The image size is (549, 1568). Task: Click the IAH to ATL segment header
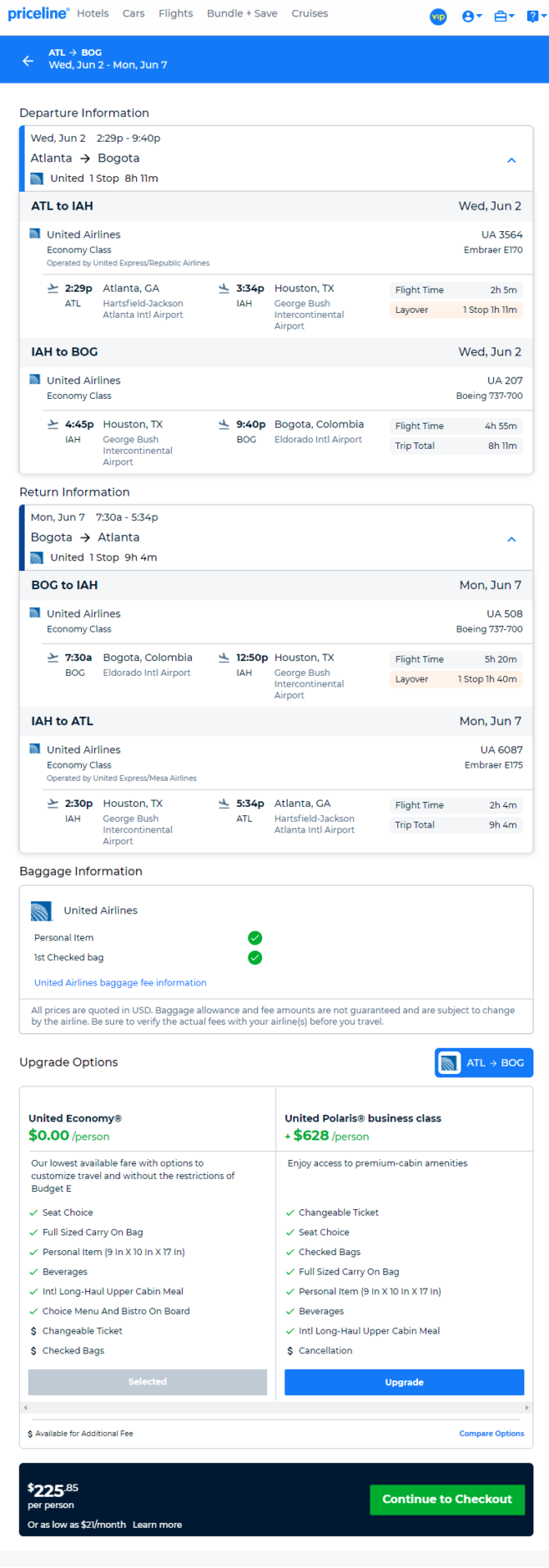(276, 722)
